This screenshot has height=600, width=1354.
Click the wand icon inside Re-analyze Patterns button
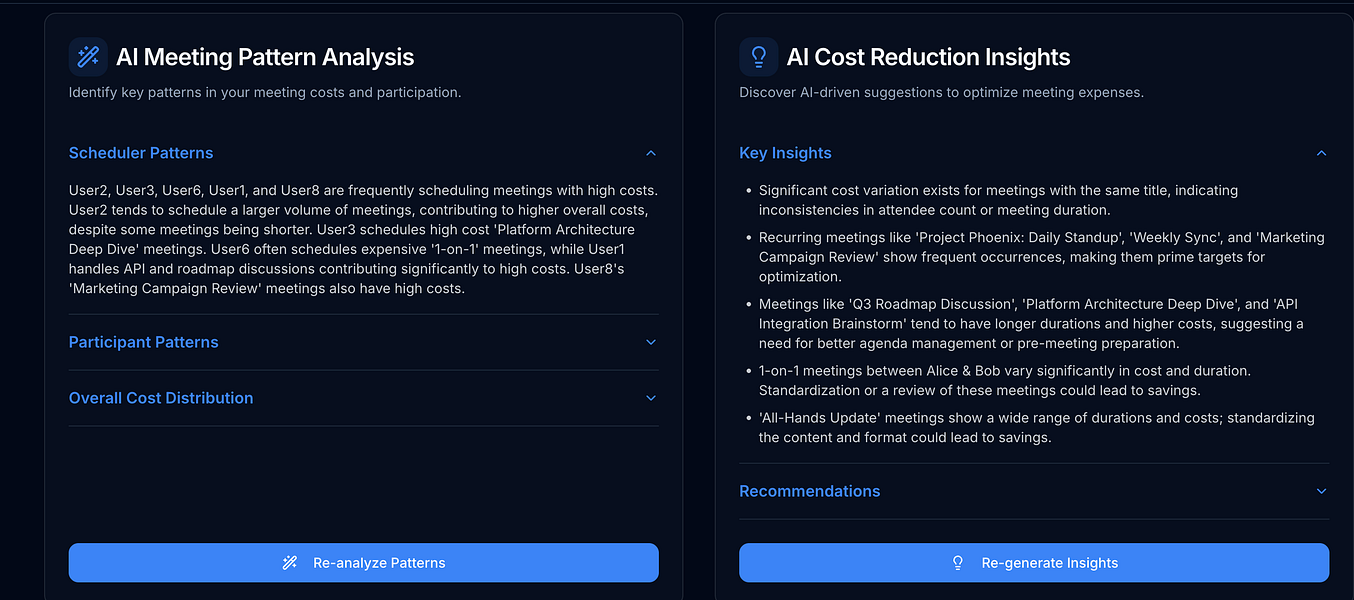coord(290,563)
